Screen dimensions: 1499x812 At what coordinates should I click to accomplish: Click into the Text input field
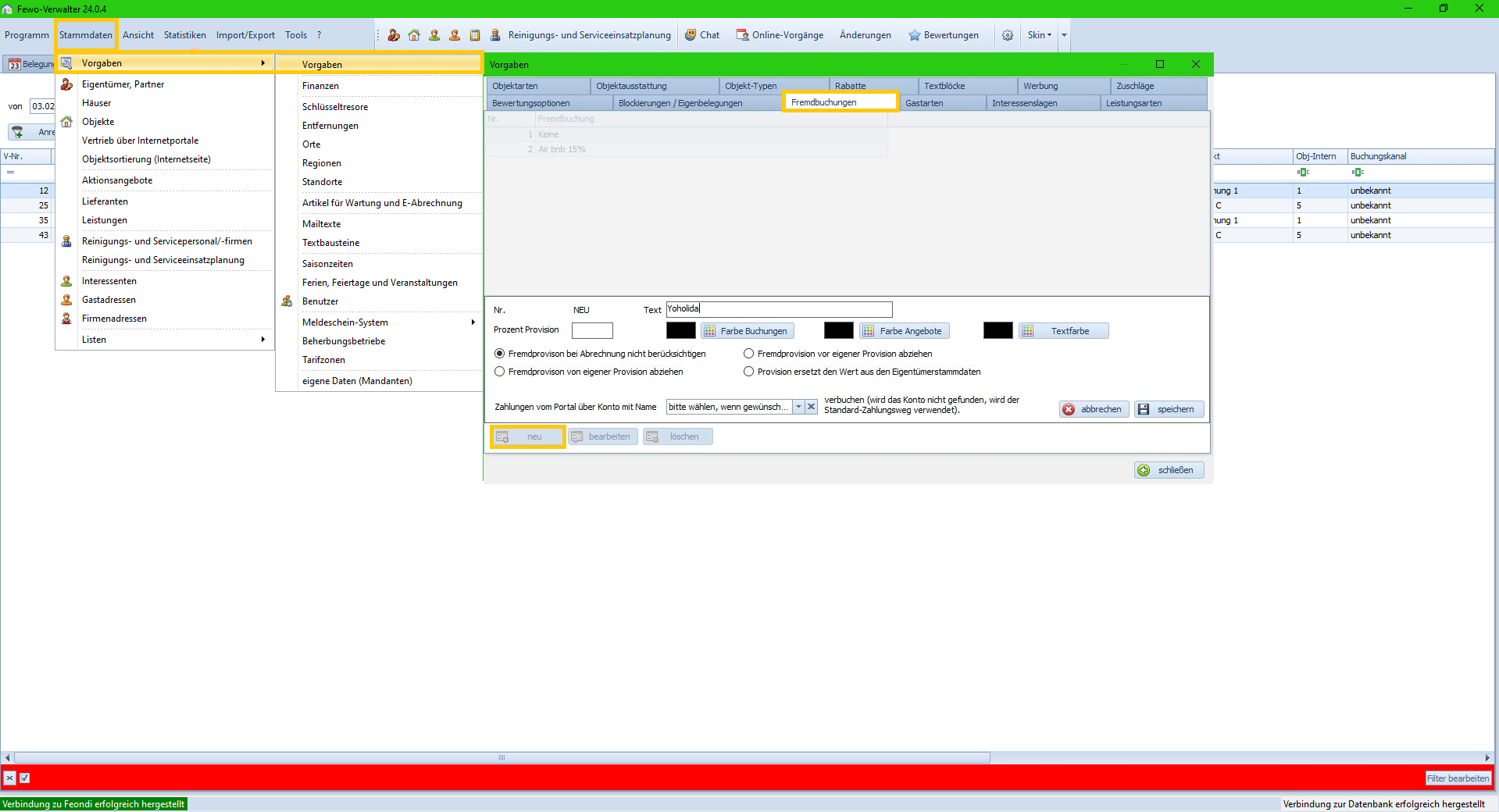point(779,309)
